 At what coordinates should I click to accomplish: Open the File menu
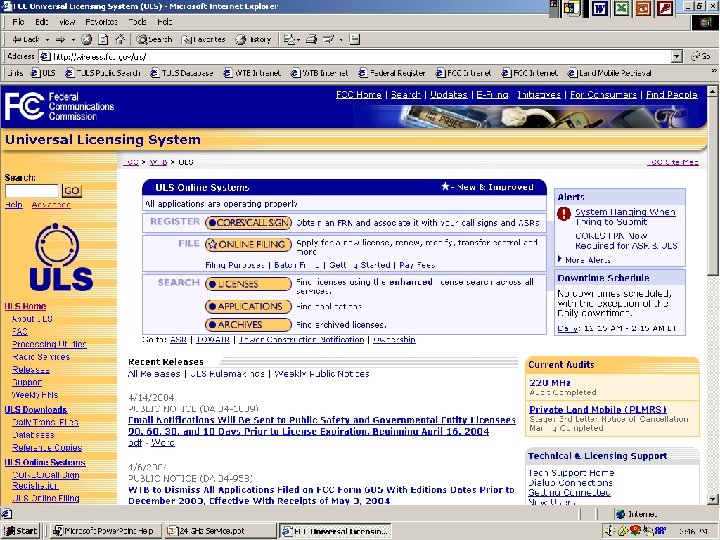pos(18,22)
